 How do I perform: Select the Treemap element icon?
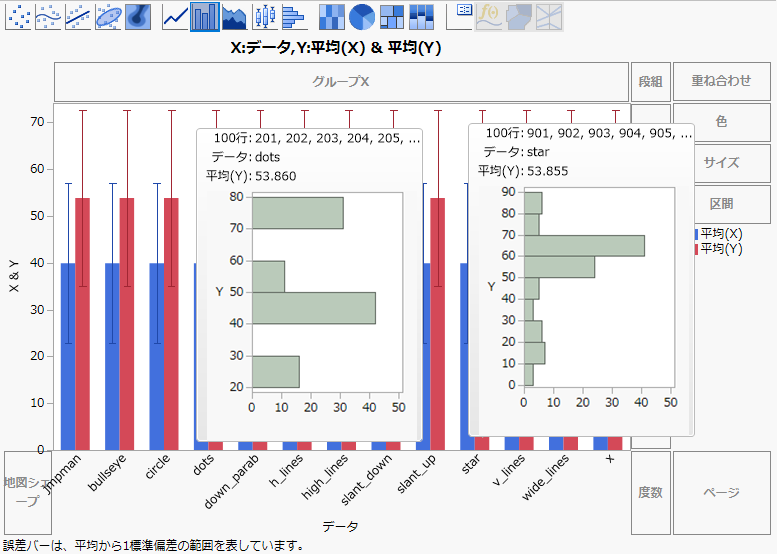coord(391,16)
